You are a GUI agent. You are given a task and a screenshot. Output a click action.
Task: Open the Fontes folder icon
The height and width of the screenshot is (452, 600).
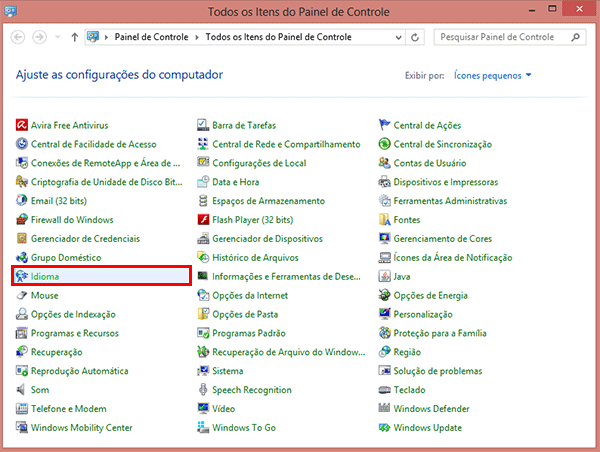click(x=384, y=219)
